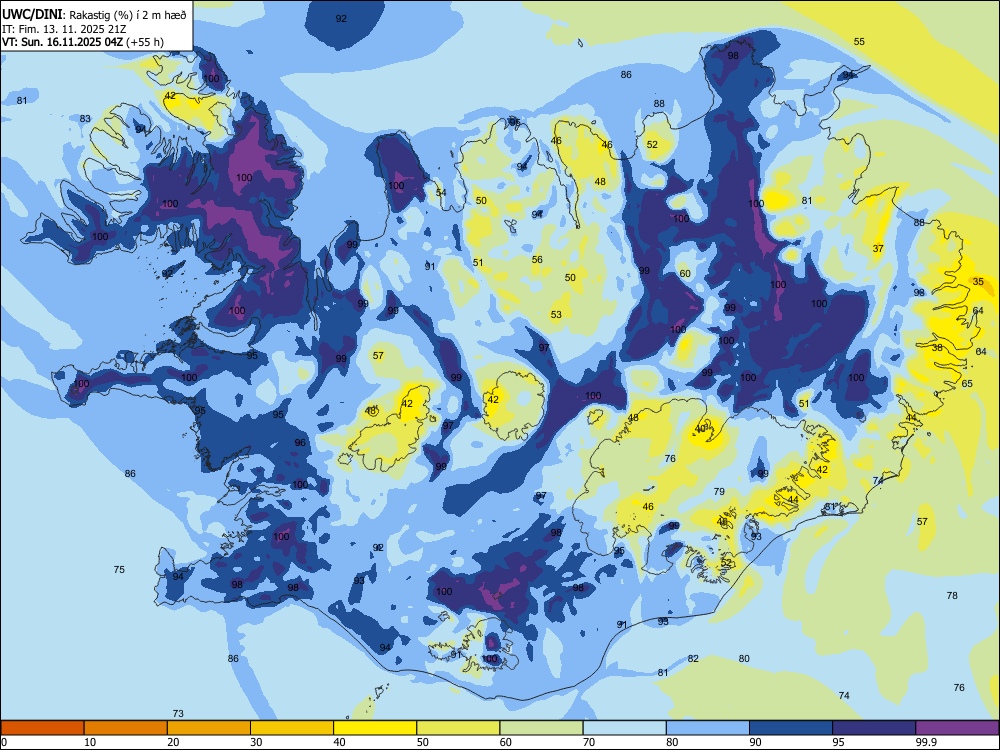Click the 95–99.9 dark navy legend swatch

(x=874, y=728)
